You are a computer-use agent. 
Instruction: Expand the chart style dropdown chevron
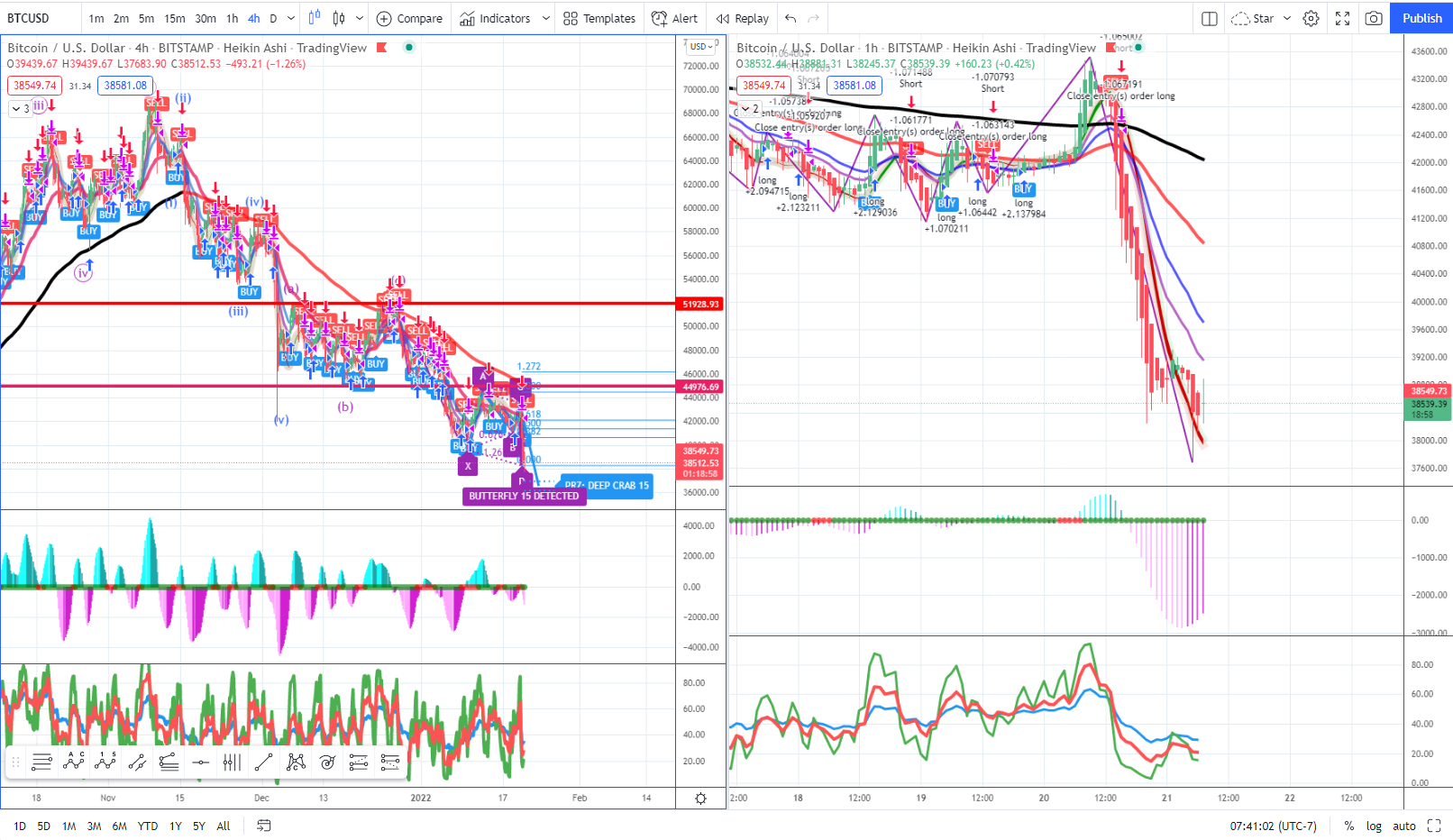tap(360, 18)
